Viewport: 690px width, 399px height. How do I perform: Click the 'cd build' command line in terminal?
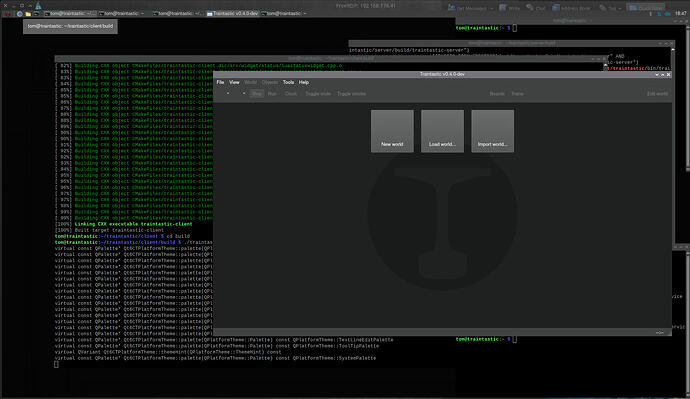178,236
